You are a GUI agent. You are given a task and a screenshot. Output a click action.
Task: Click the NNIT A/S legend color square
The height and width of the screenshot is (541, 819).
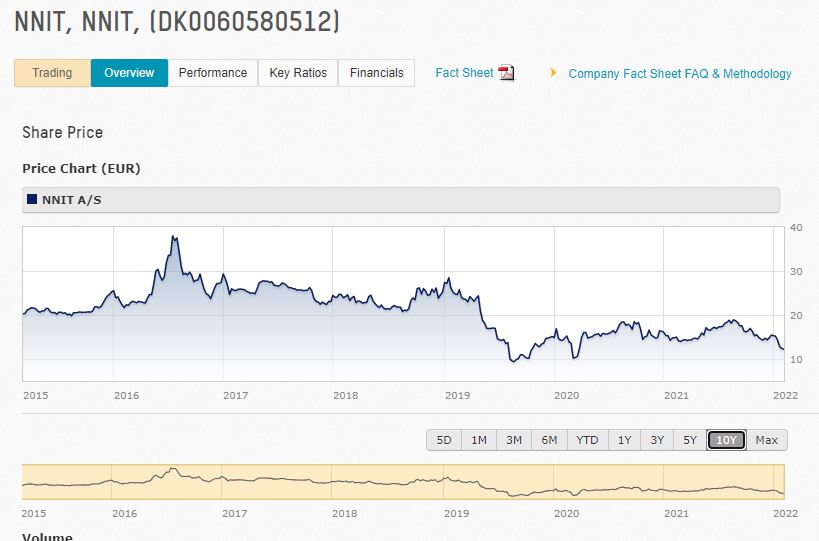click(x=32, y=199)
